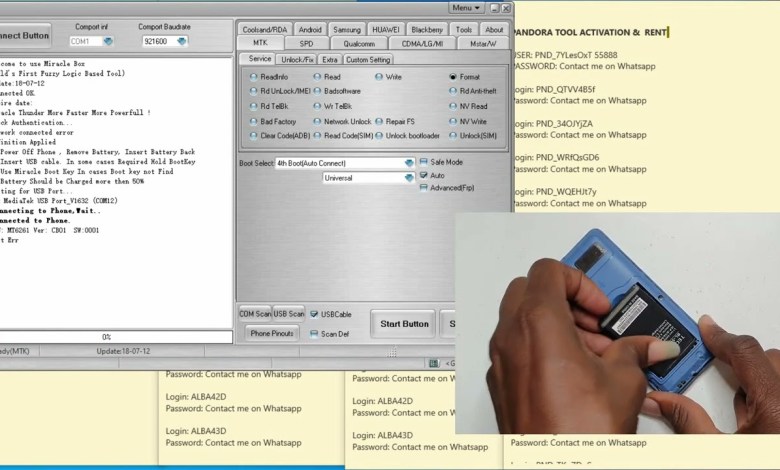Switch to the SPD tab

(306, 43)
